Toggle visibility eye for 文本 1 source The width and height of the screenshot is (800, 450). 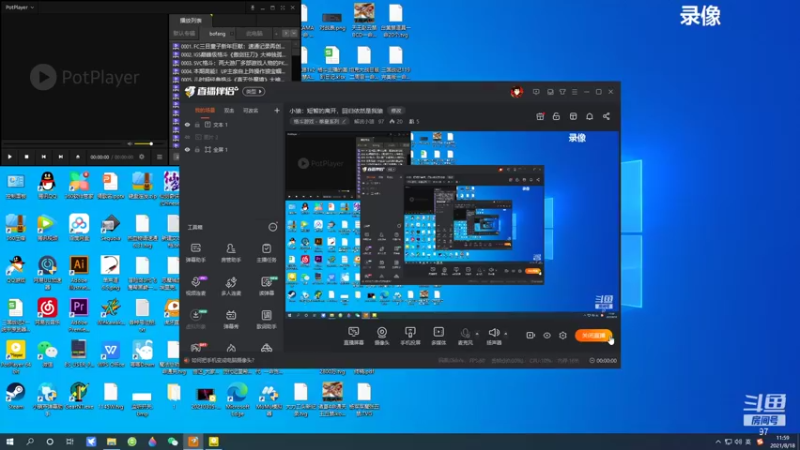[x=187, y=124]
